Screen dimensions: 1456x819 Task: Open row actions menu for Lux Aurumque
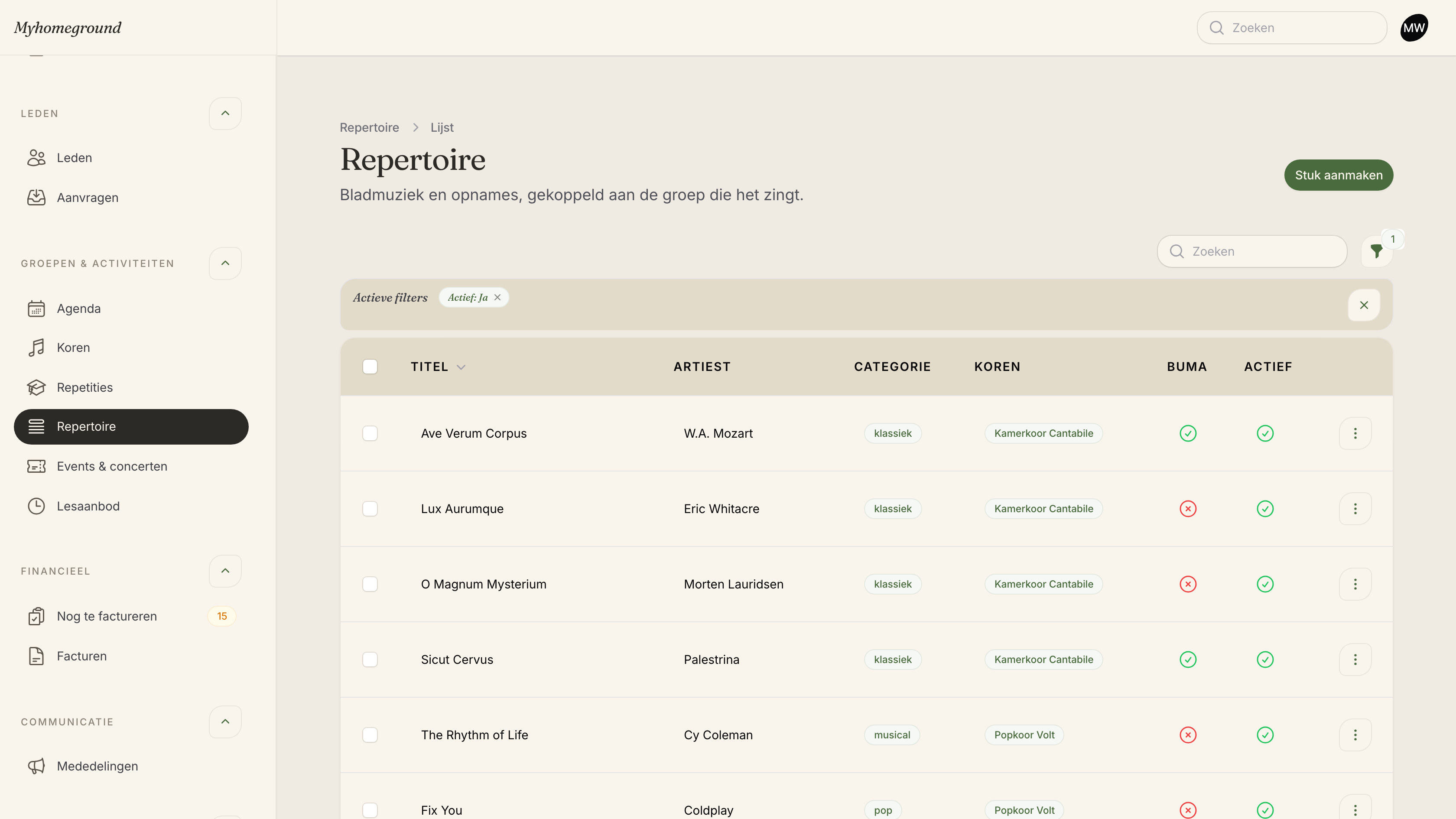1355,509
